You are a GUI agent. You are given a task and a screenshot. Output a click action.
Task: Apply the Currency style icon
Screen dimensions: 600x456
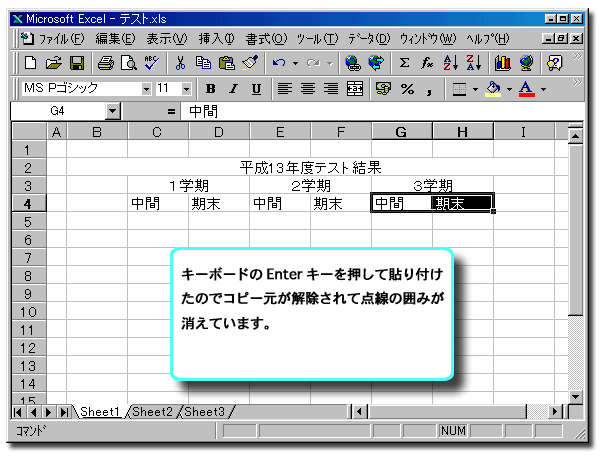coord(383,89)
